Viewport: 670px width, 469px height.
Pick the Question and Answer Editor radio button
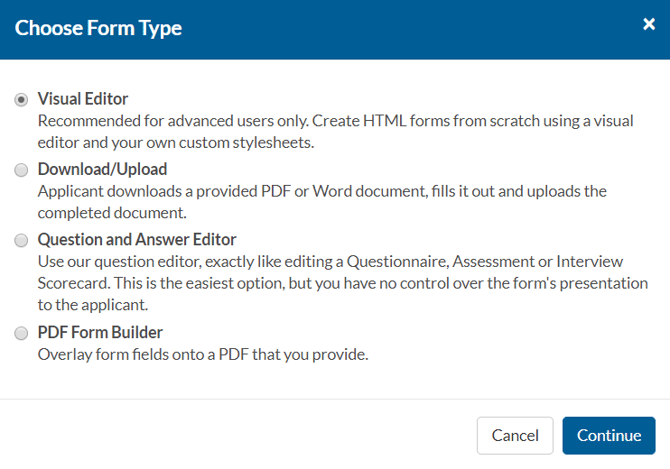click(x=21, y=241)
